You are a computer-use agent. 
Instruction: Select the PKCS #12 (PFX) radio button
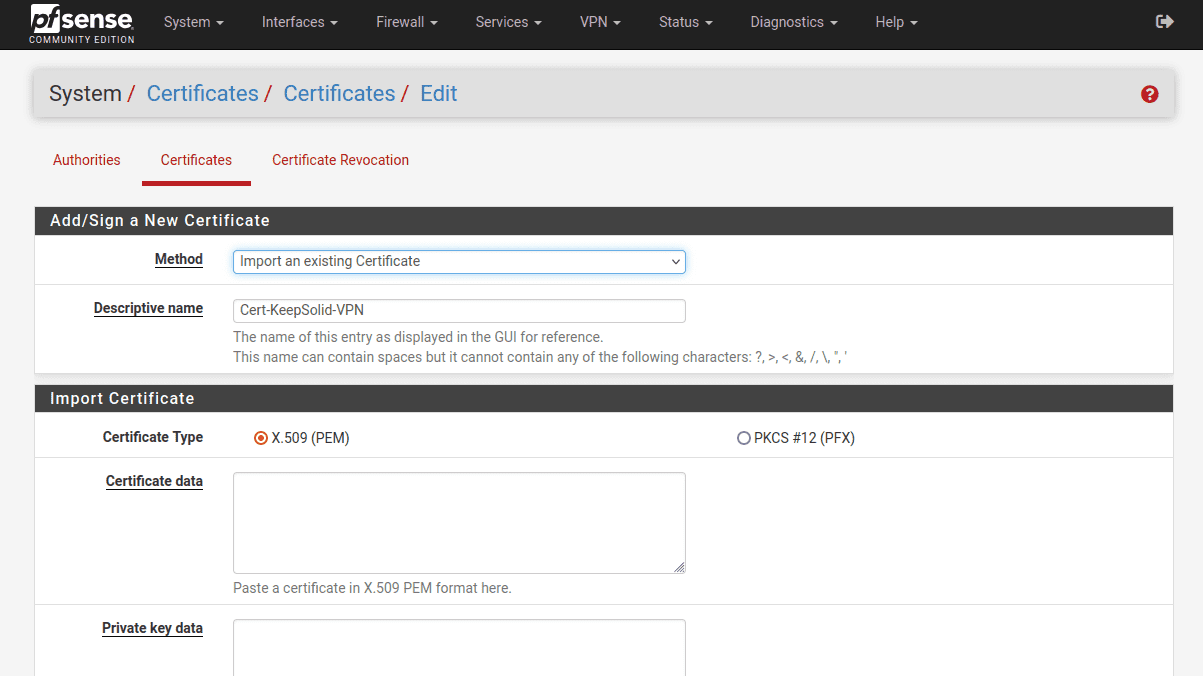tap(743, 438)
